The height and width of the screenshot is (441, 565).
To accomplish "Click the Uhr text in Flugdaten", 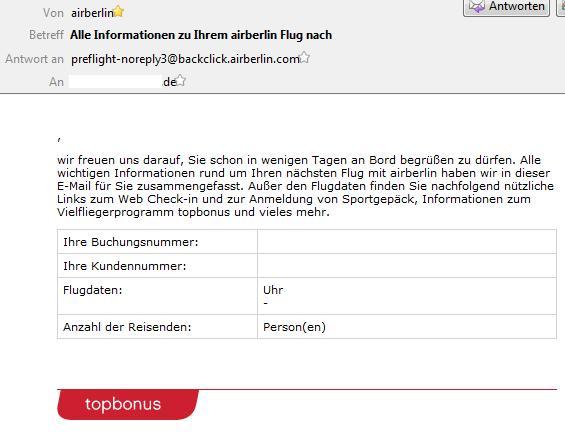I will [273, 290].
